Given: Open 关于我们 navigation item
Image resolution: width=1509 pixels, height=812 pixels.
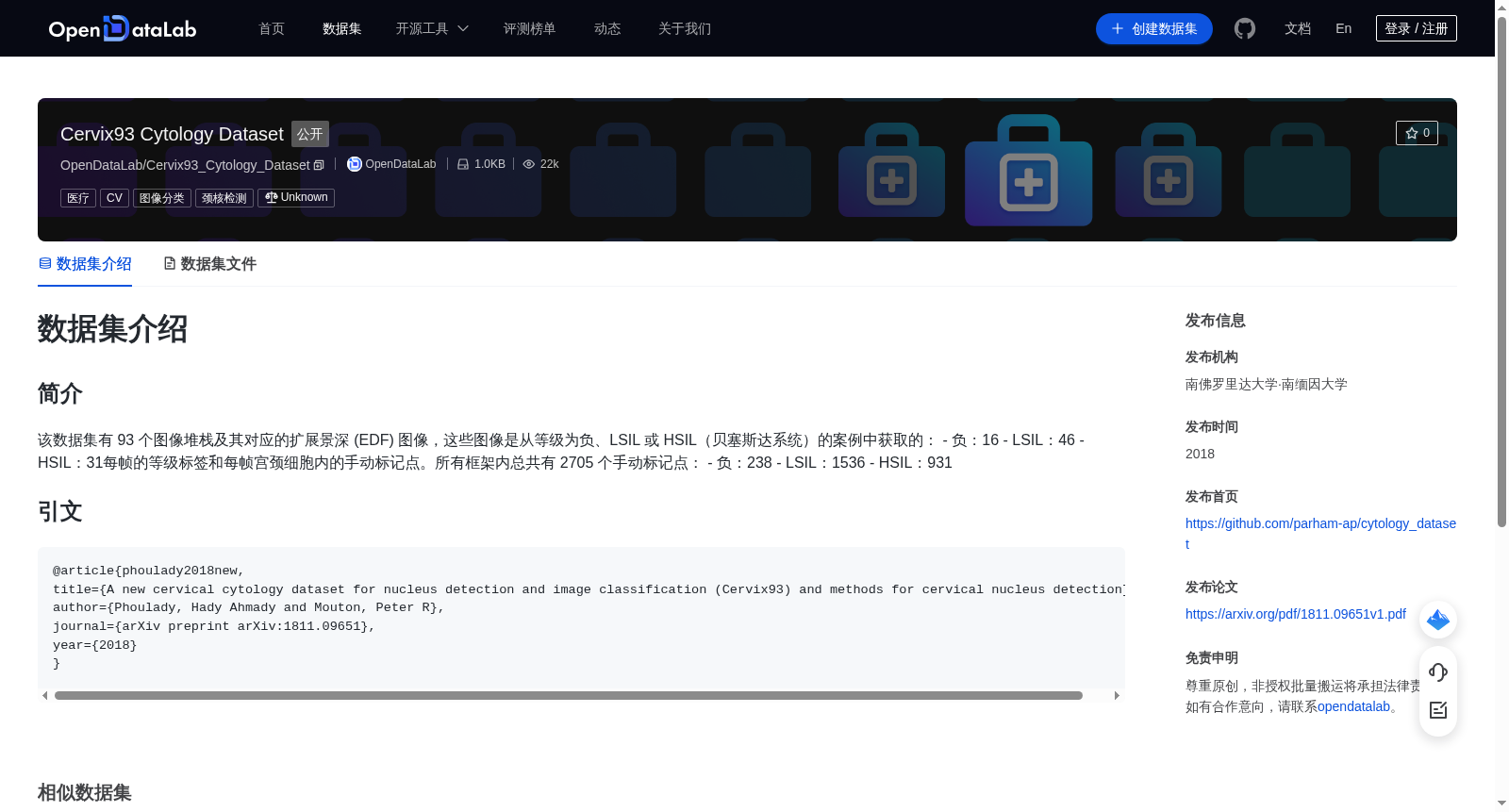Looking at the screenshot, I should click(x=685, y=28).
